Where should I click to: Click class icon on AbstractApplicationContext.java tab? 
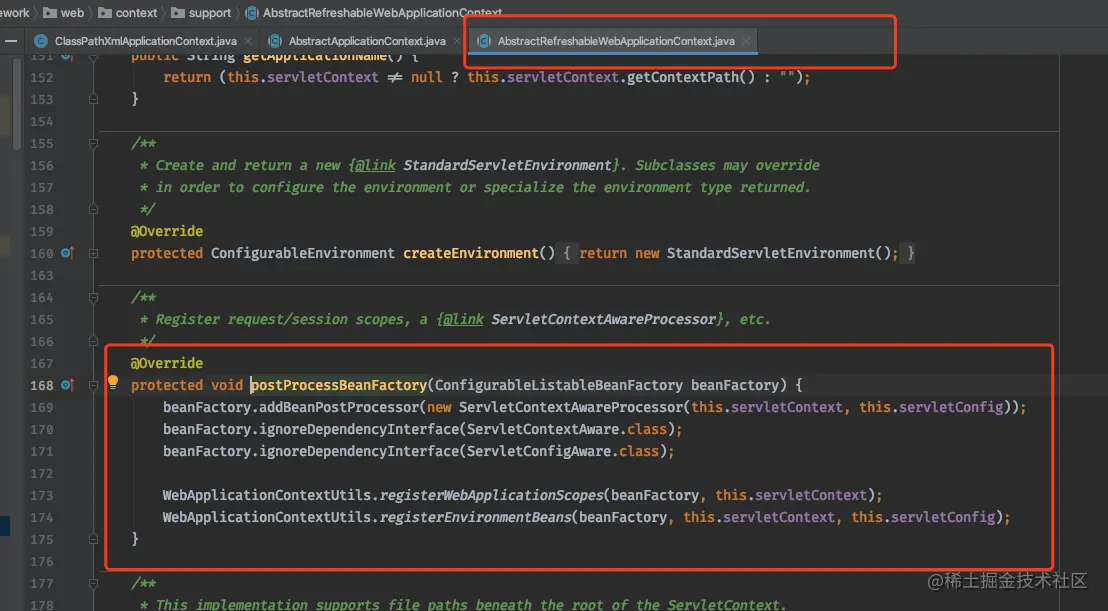[x=275, y=41]
